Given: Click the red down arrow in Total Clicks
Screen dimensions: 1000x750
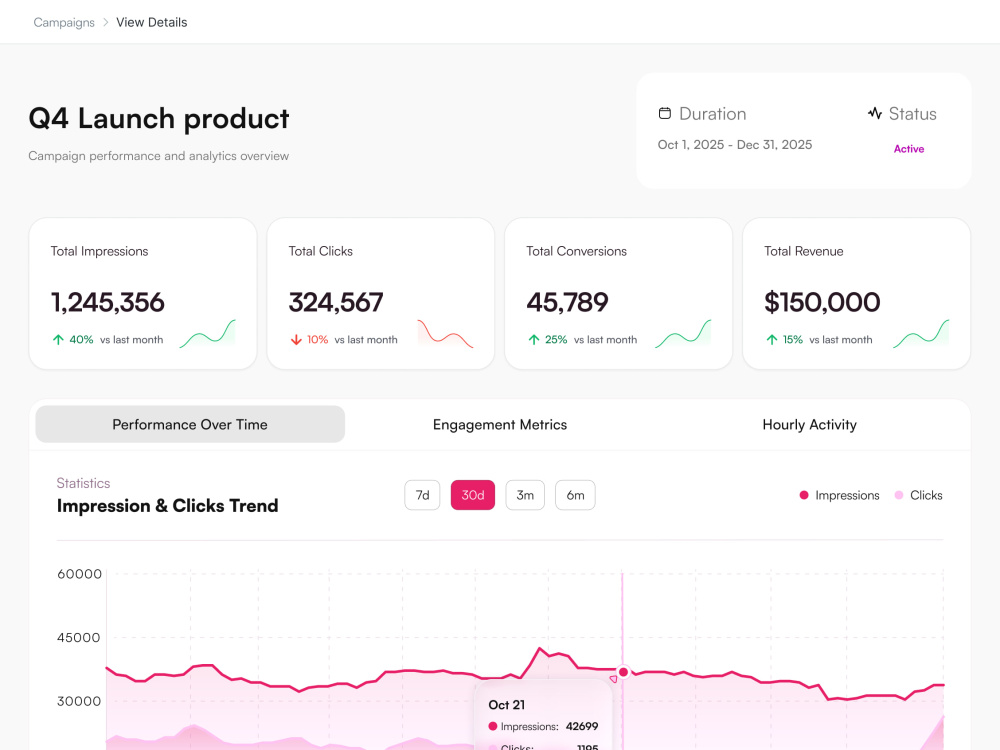Looking at the screenshot, I should (x=296, y=339).
